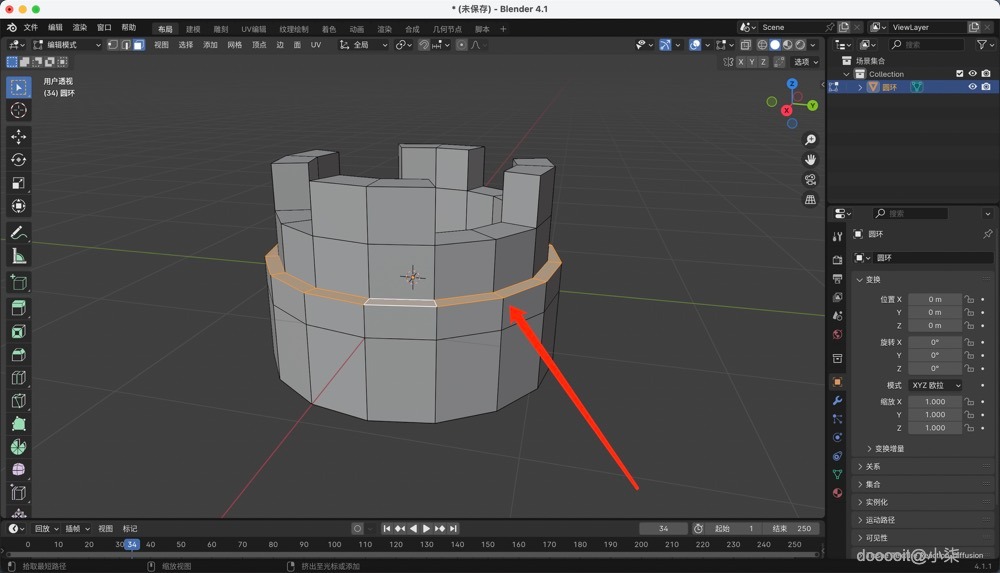Open the XYZ 欧拉 rotation mode dropdown
Viewport: 1000px width, 573px height.
pyautogui.click(x=935, y=385)
